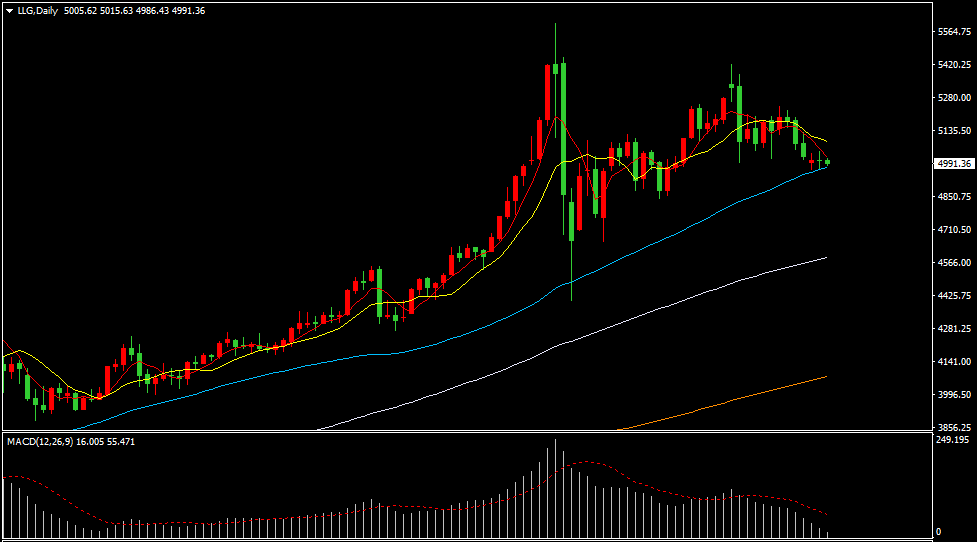Click the 4281.25 level on price scale
977x542 pixels.
(x=954, y=329)
